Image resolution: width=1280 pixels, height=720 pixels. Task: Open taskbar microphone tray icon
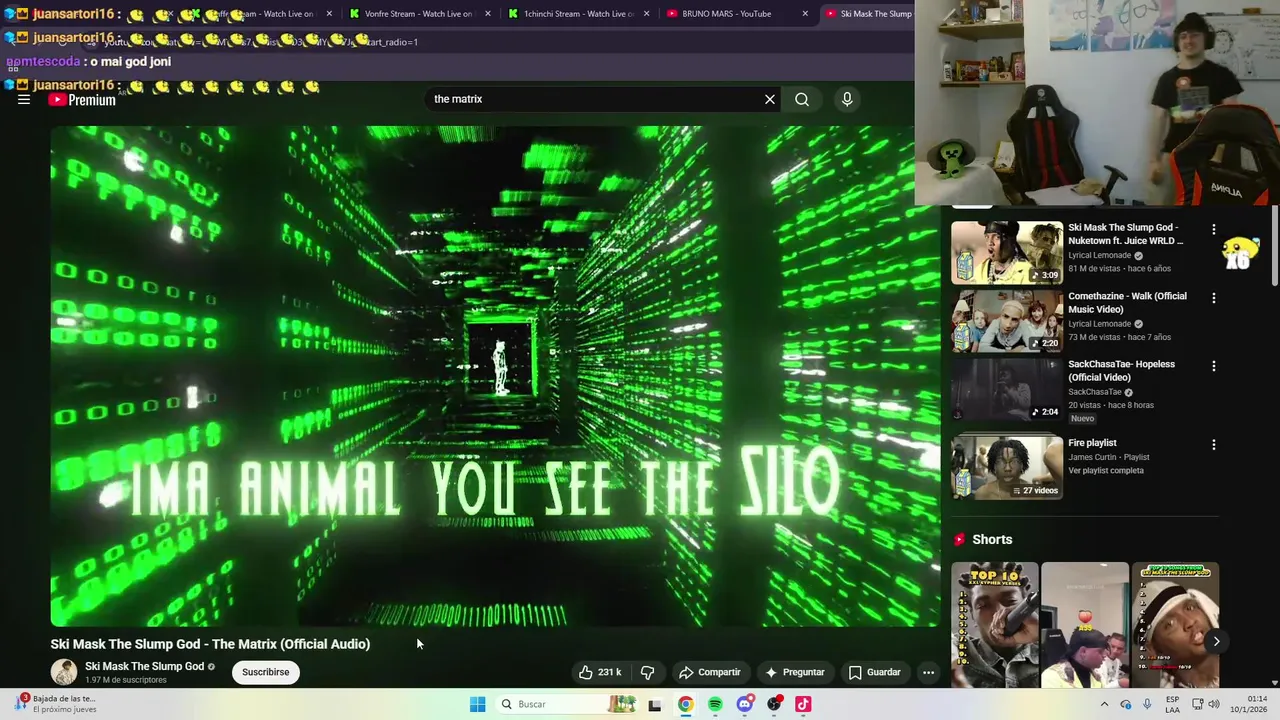tap(1147, 704)
